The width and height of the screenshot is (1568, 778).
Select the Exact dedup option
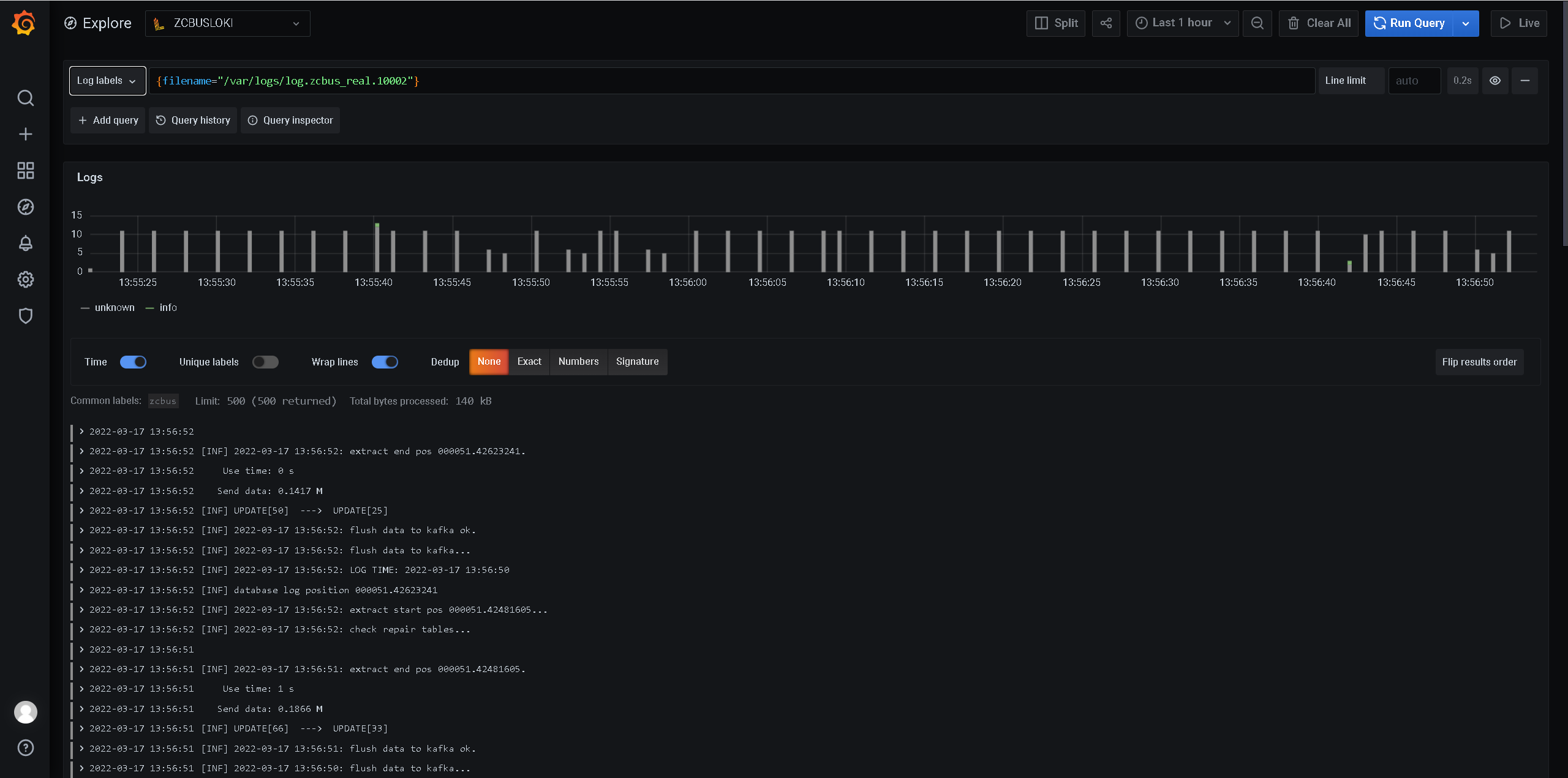529,362
